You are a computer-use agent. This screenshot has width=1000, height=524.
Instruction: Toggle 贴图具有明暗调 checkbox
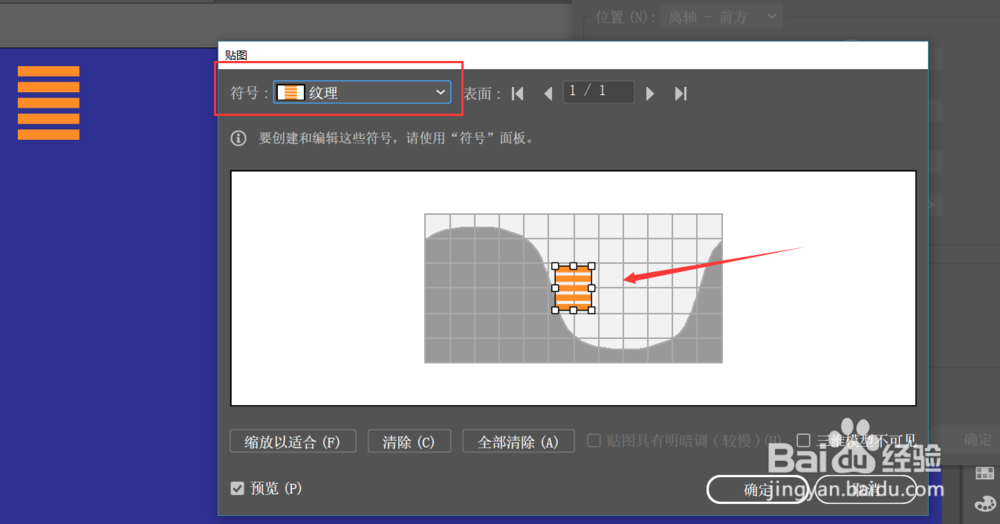click(594, 440)
